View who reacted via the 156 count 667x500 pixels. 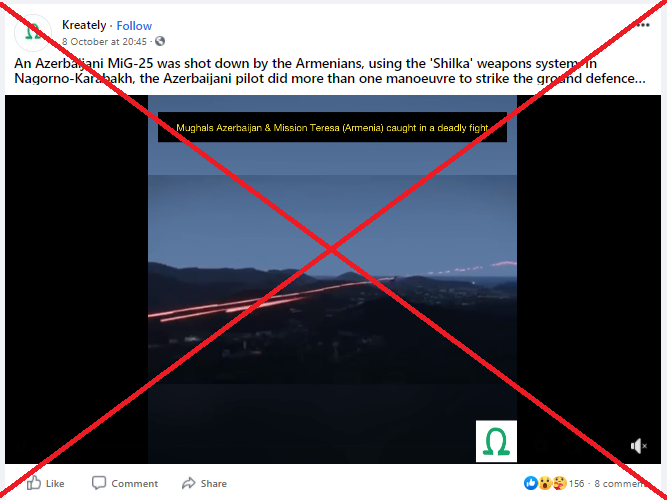point(576,483)
